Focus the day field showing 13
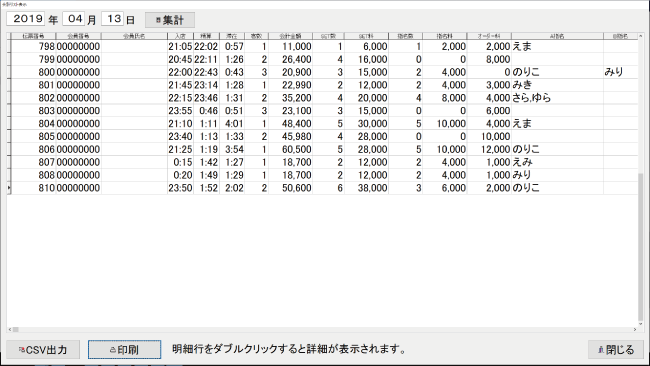 click(x=112, y=19)
